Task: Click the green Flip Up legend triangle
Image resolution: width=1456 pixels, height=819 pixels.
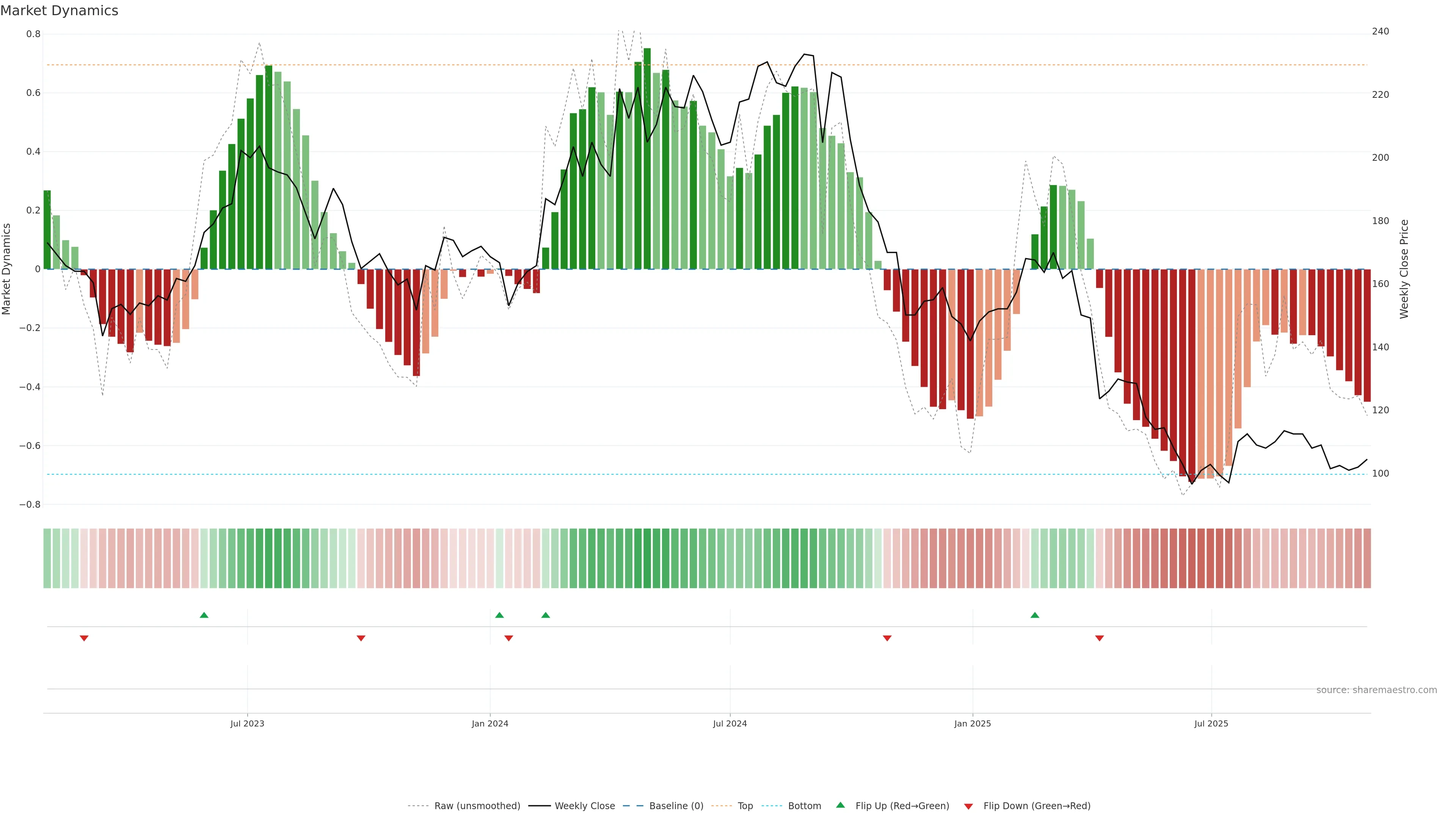Action: (x=841, y=805)
